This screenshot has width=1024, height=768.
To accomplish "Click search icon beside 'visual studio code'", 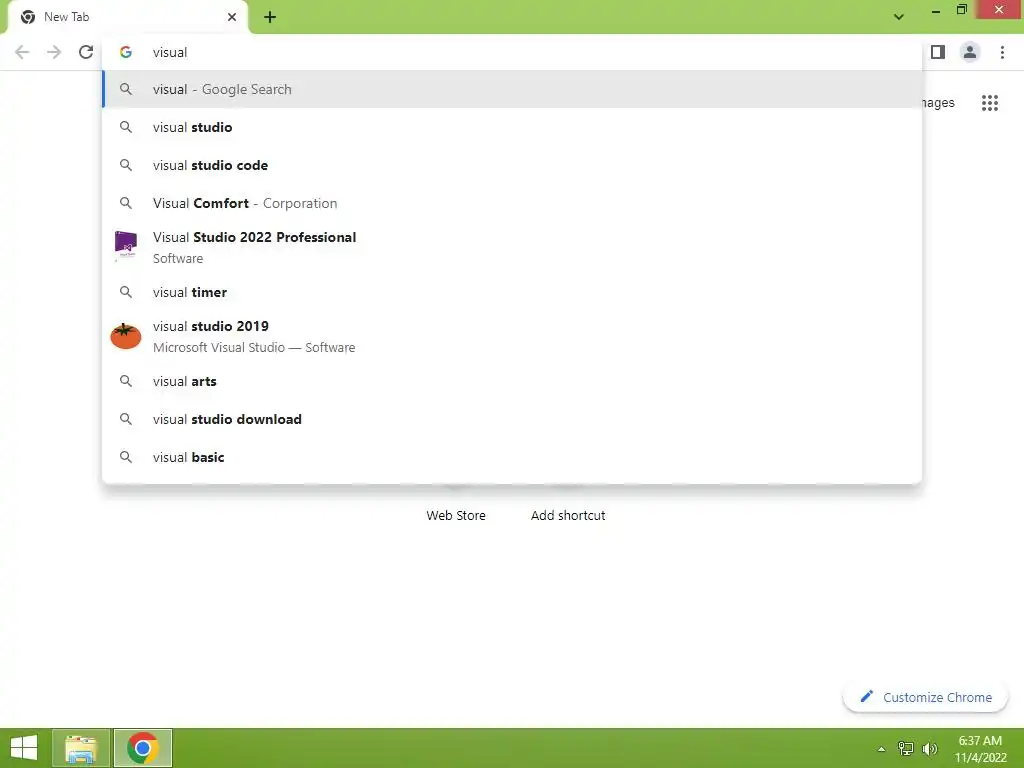I will [x=126, y=165].
